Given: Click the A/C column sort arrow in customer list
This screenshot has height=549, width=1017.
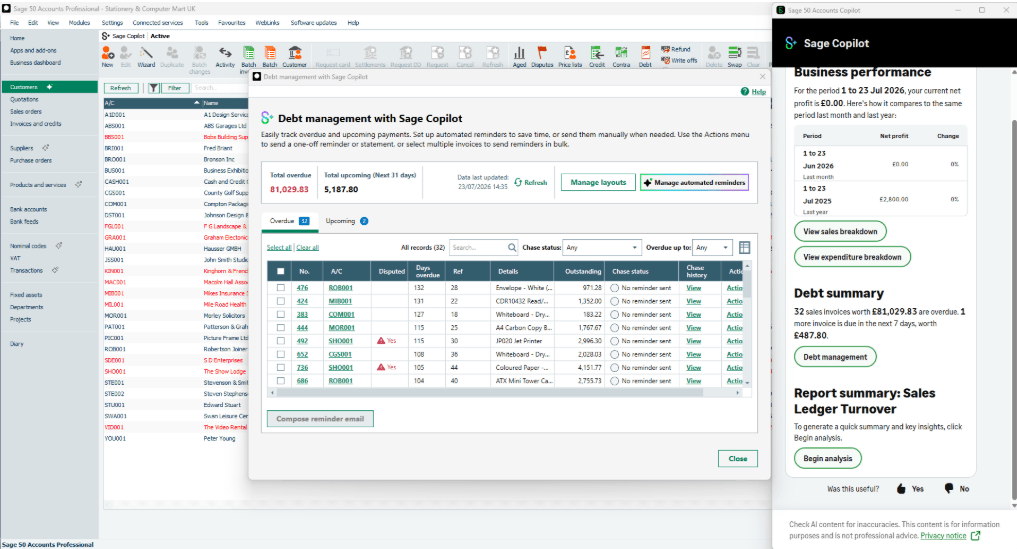Looking at the screenshot, I should coord(197,103).
